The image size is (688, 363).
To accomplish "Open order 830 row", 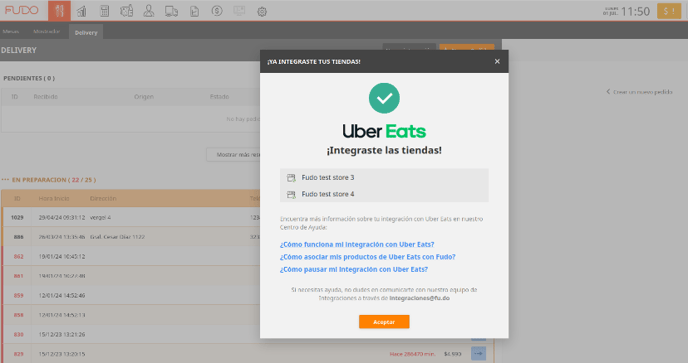I will (248, 334).
